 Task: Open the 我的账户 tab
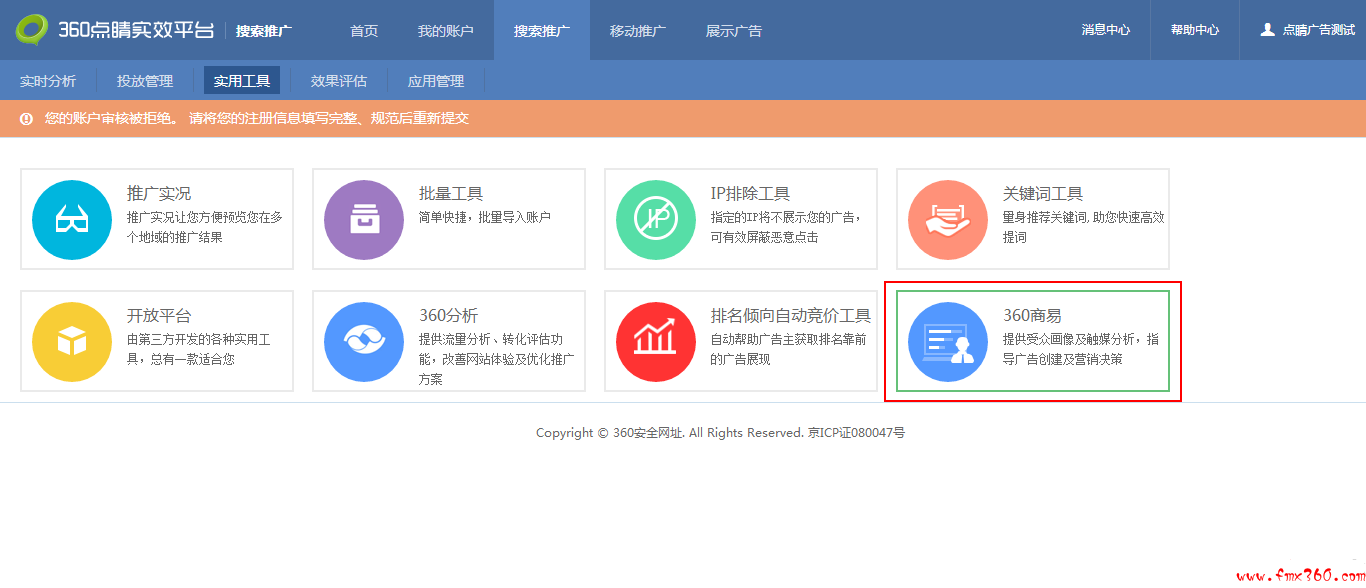[x=446, y=31]
